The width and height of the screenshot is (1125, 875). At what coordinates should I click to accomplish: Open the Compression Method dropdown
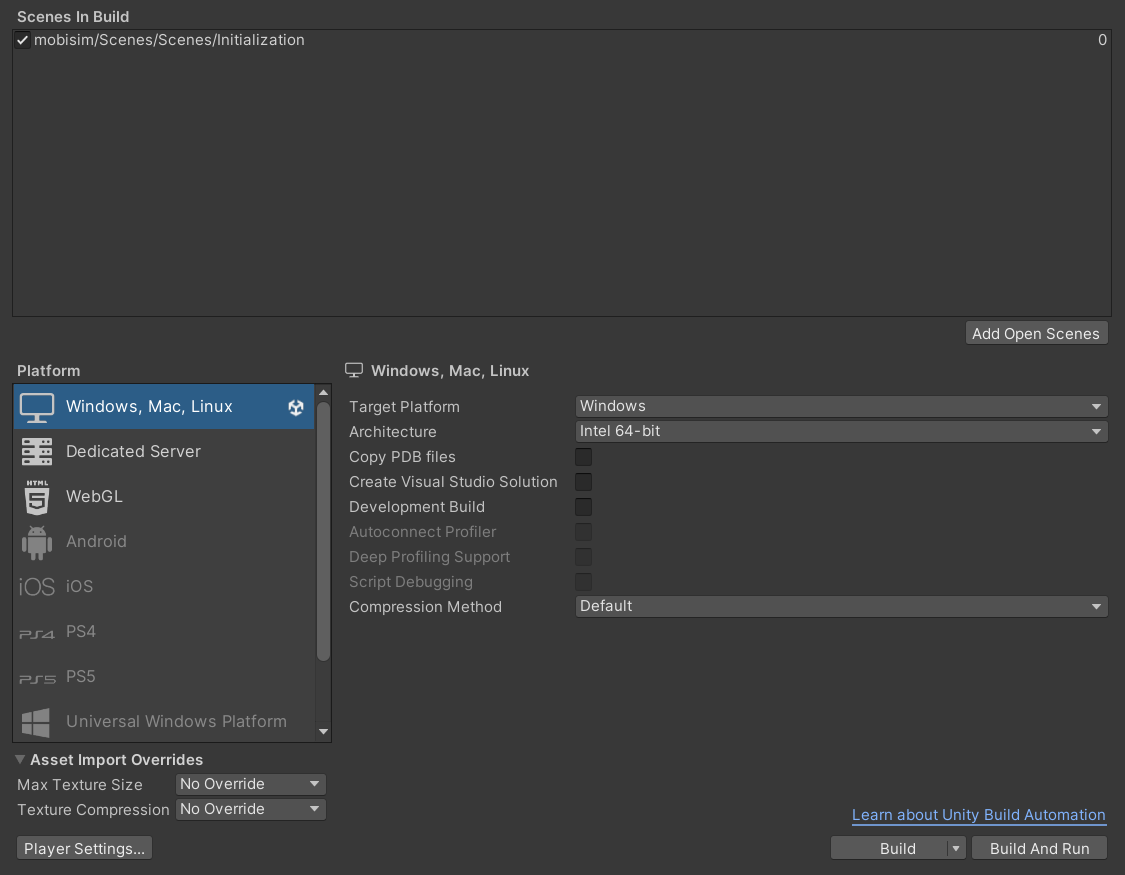tap(841, 607)
